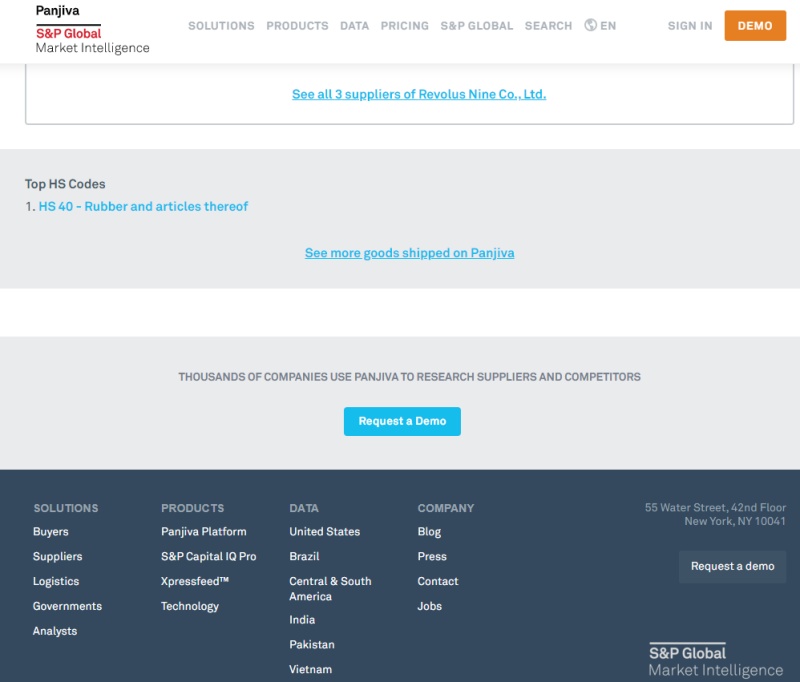The height and width of the screenshot is (682, 800).
Task: Open HS 40 Rubber and articles link
Action: [143, 206]
